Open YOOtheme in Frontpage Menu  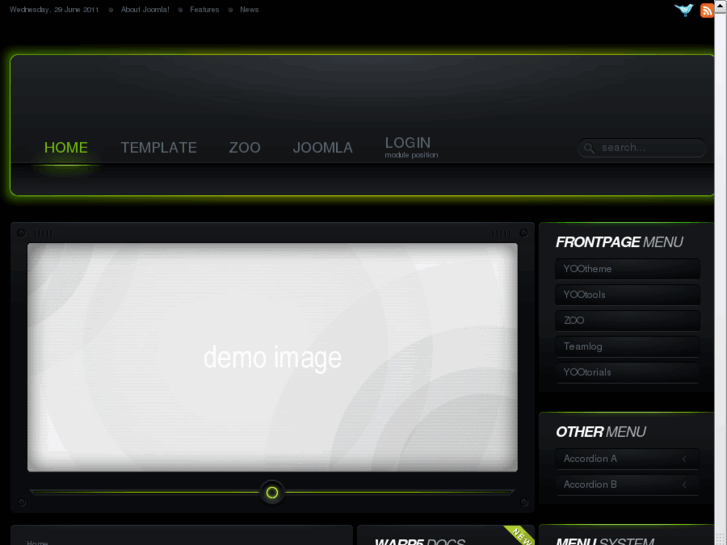[627, 269]
